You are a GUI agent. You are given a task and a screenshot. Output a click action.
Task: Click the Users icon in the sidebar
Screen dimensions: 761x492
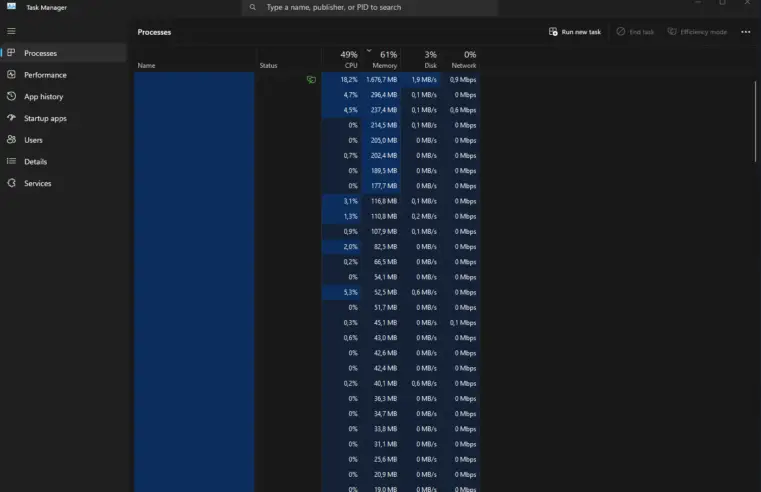coord(11,140)
